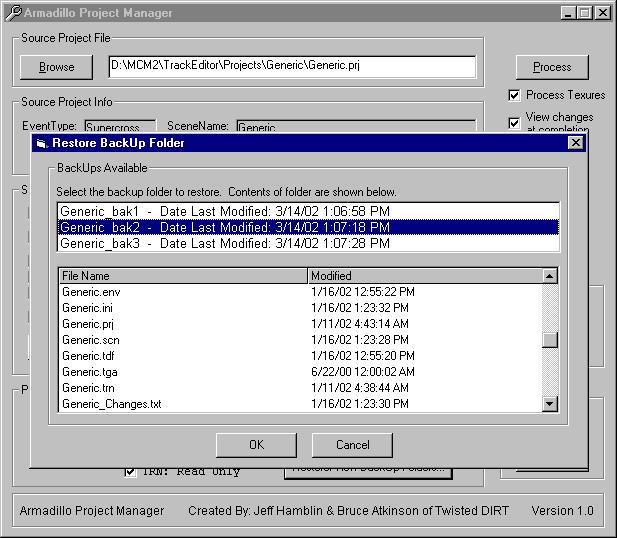The width and height of the screenshot is (617, 538).
Task: Toggle View changes at completion checkbox
Action: [x=514, y=123]
